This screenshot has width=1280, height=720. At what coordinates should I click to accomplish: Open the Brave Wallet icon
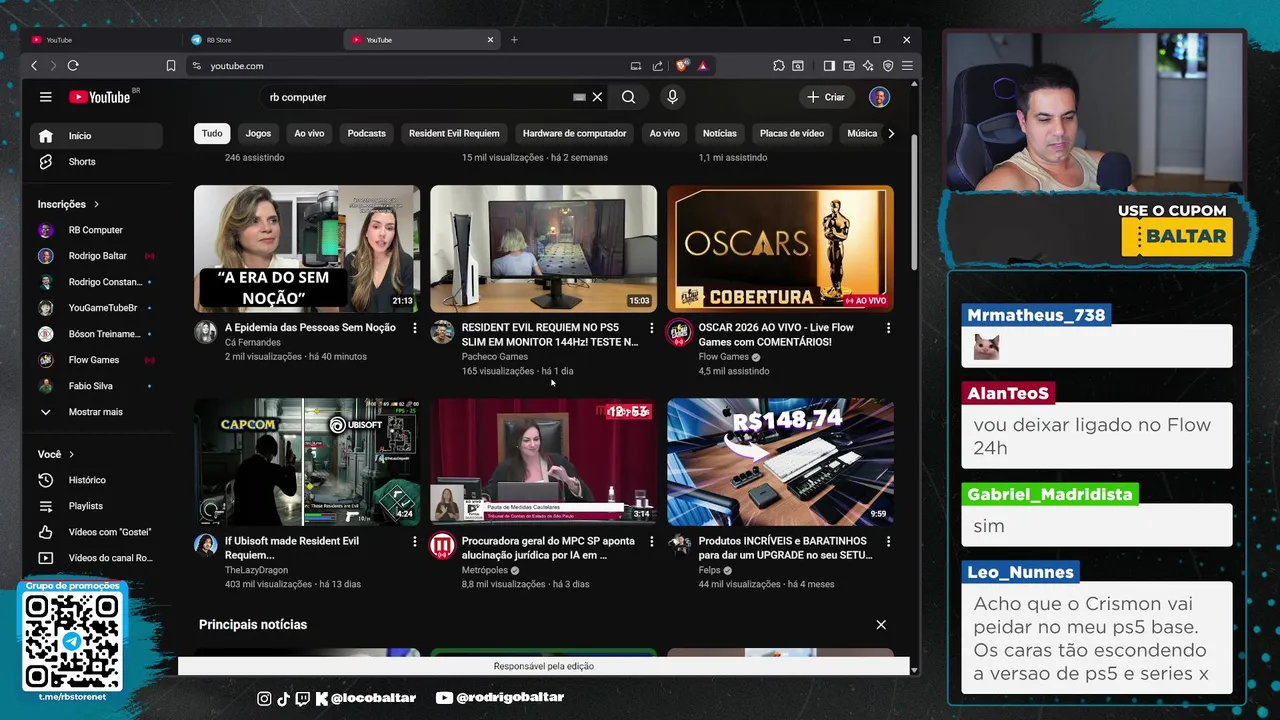pyautogui.click(x=849, y=66)
